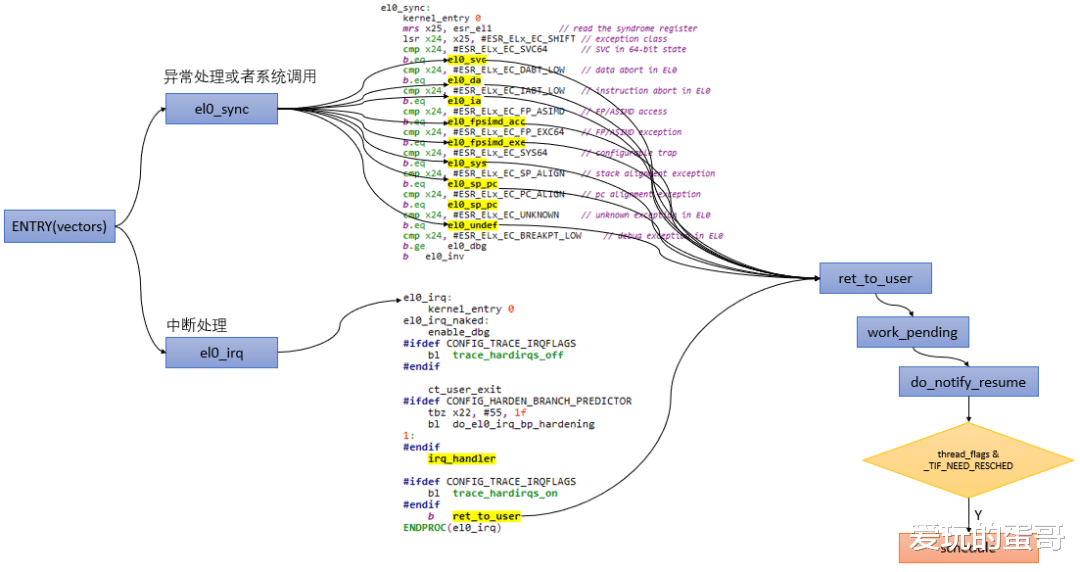Viewport: 1080px width, 572px height.
Task: Click the Y label below the diamond
Action: pos(978,515)
